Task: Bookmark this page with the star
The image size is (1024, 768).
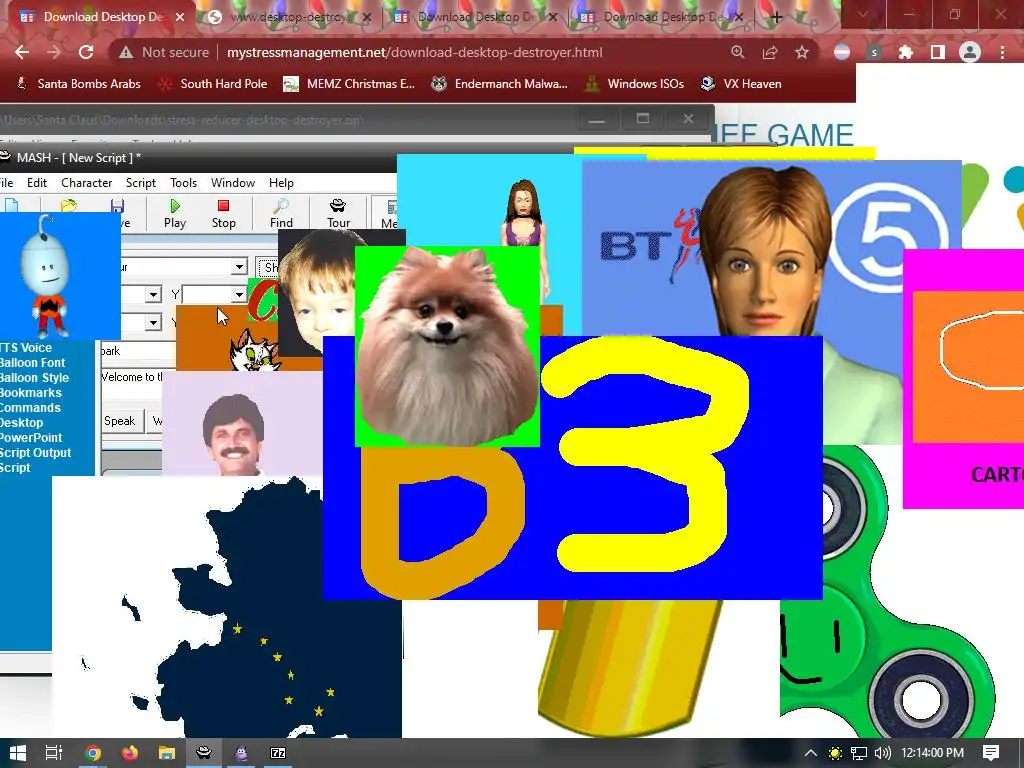Action: pos(802,52)
